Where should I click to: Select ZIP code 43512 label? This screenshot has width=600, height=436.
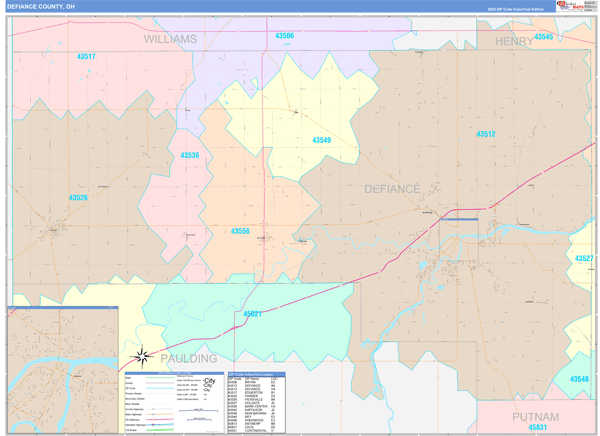point(485,134)
